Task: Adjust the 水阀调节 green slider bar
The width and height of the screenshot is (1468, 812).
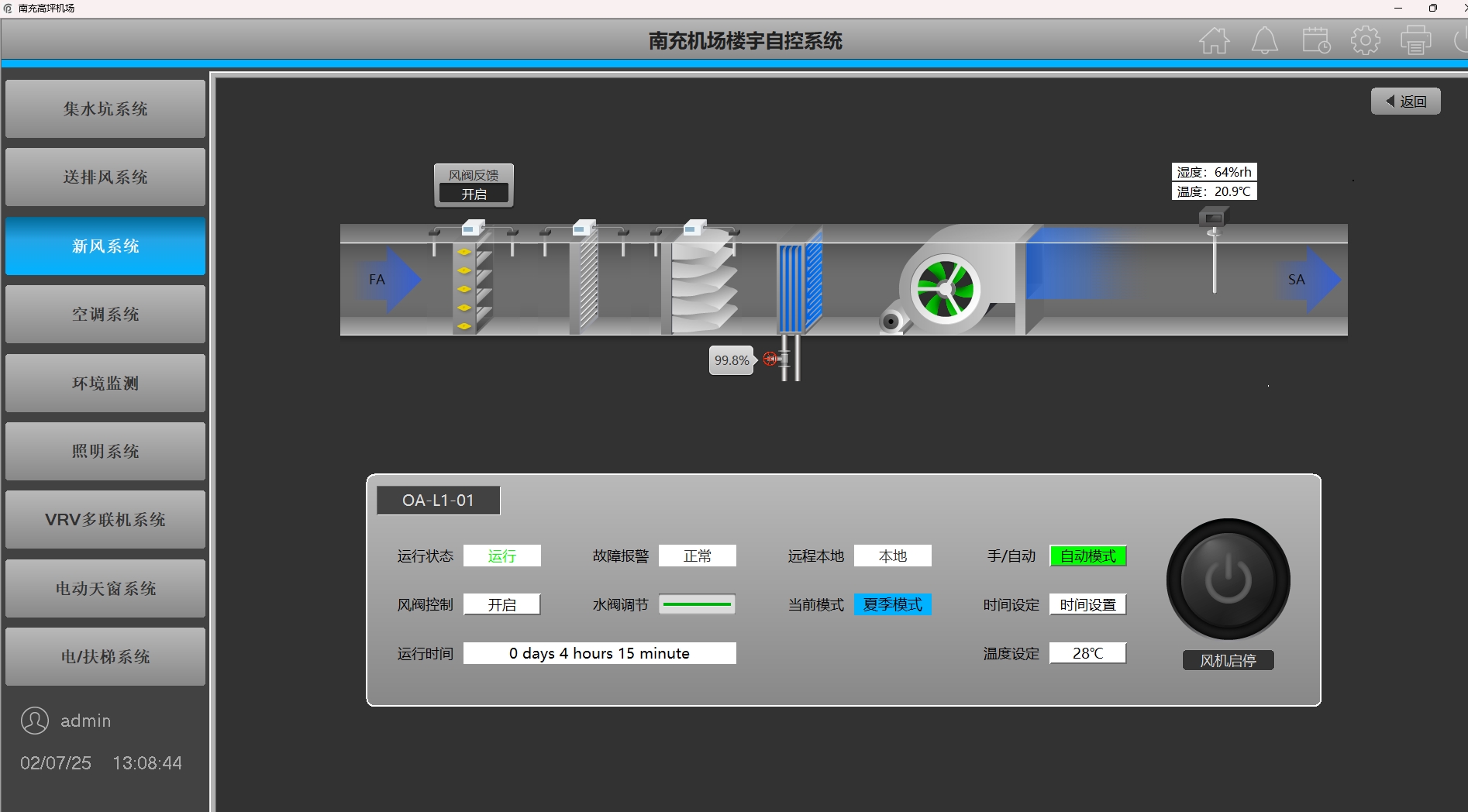Action: click(697, 605)
